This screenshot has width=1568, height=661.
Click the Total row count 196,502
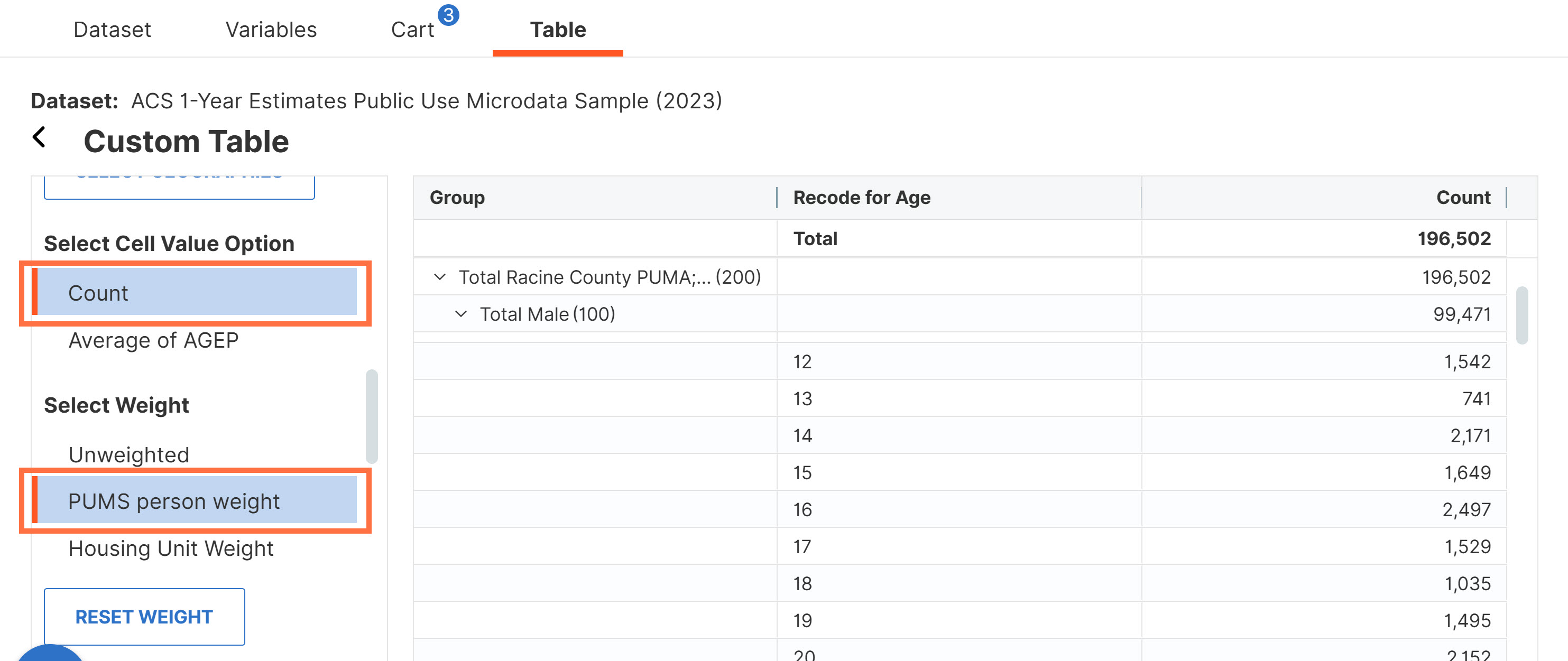pos(1454,238)
